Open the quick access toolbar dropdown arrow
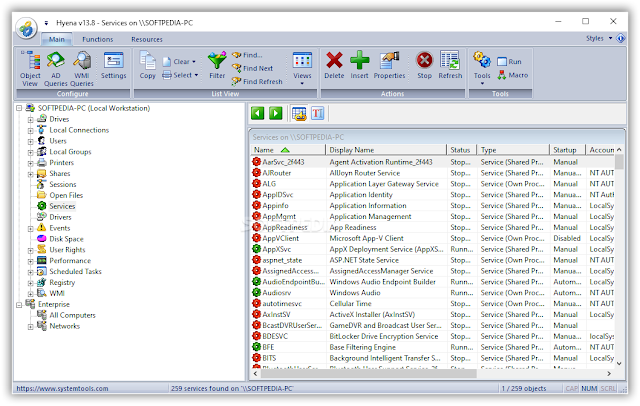Viewport: 640px width, 406px height. (x=46, y=23)
